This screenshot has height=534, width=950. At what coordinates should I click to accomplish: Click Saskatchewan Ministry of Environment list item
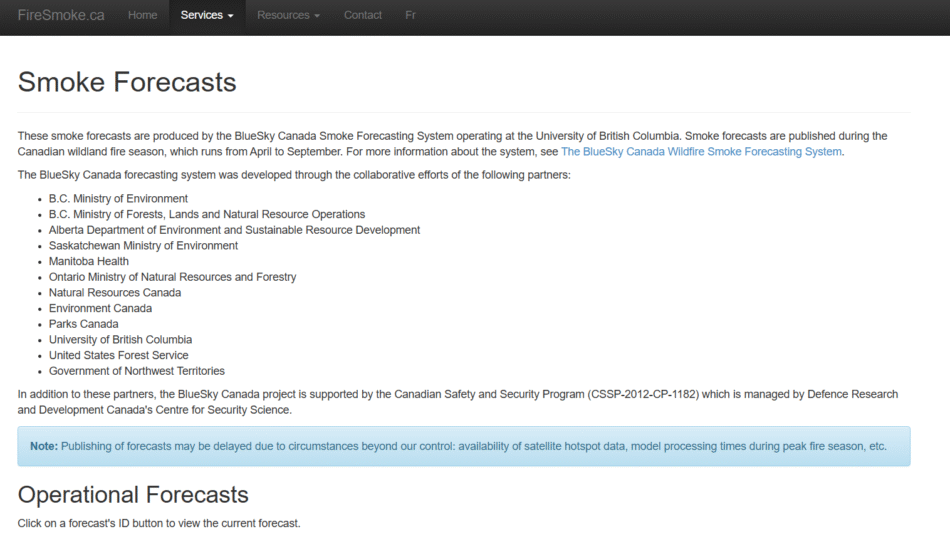(x=143, y=246)
